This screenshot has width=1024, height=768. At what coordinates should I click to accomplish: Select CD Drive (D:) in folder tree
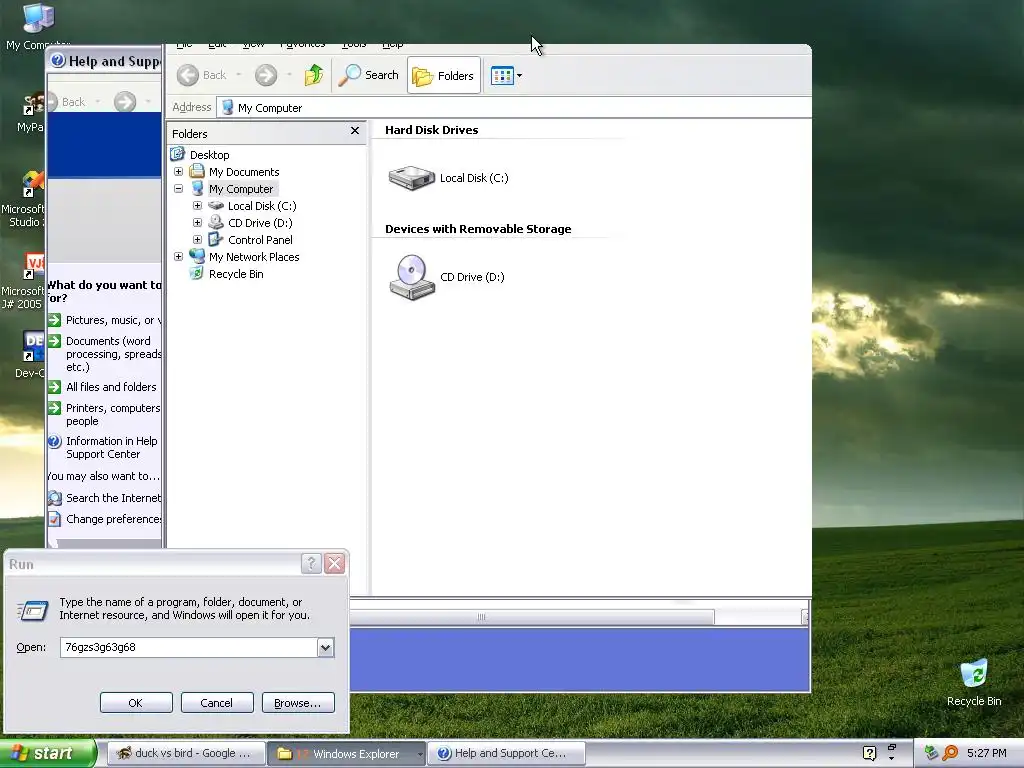[260, 223]
